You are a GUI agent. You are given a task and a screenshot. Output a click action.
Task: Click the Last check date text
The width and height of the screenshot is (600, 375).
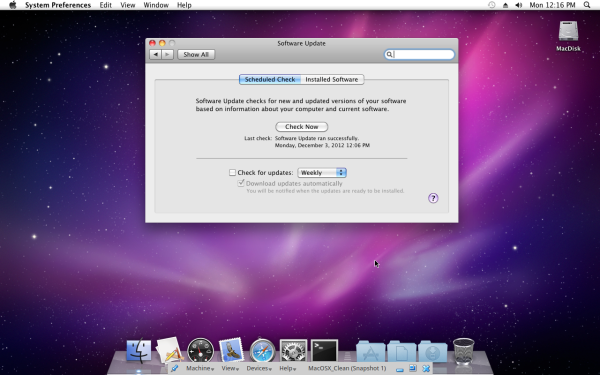pos(322,145)
